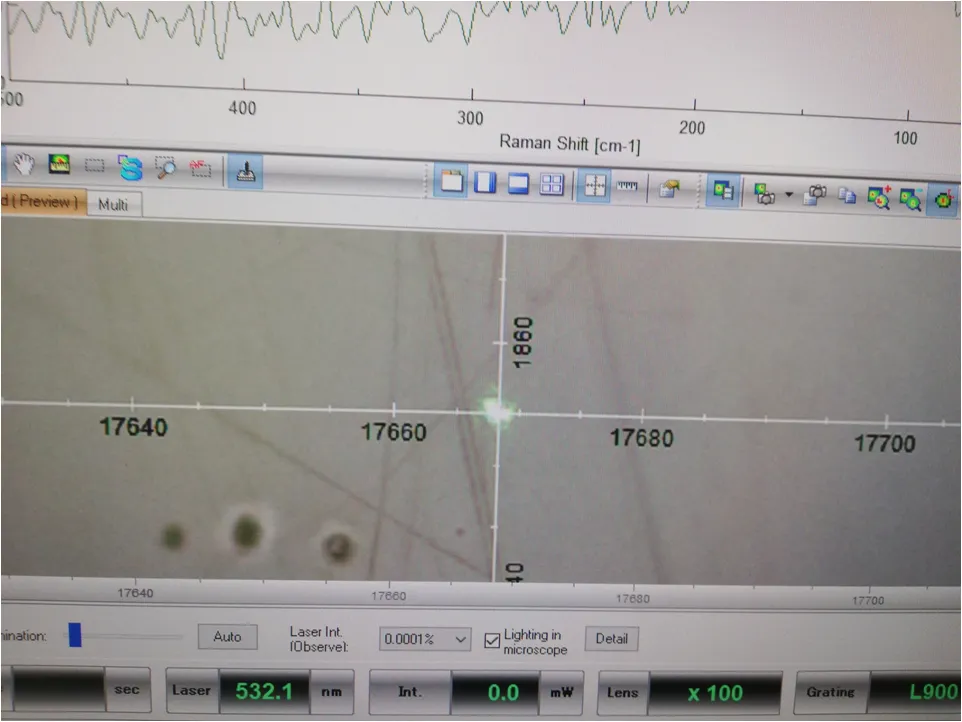Screen dimensions: 962x722
Task: Click the red-marked dashed region icon
Action: coord(200,167)
